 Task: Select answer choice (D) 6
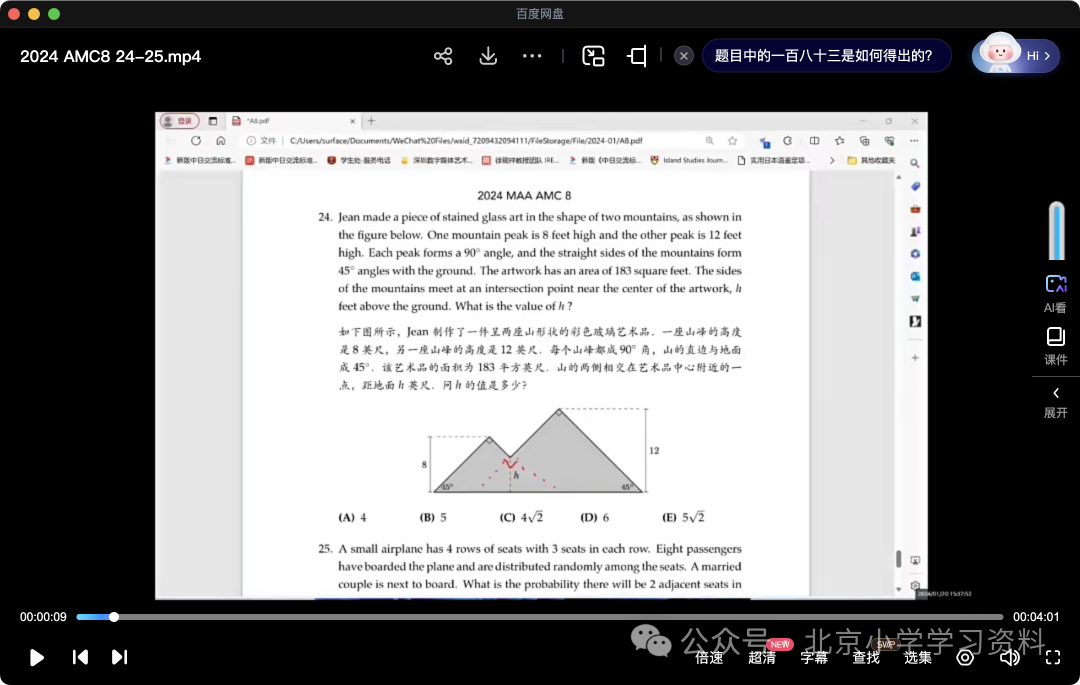(594, 517)
